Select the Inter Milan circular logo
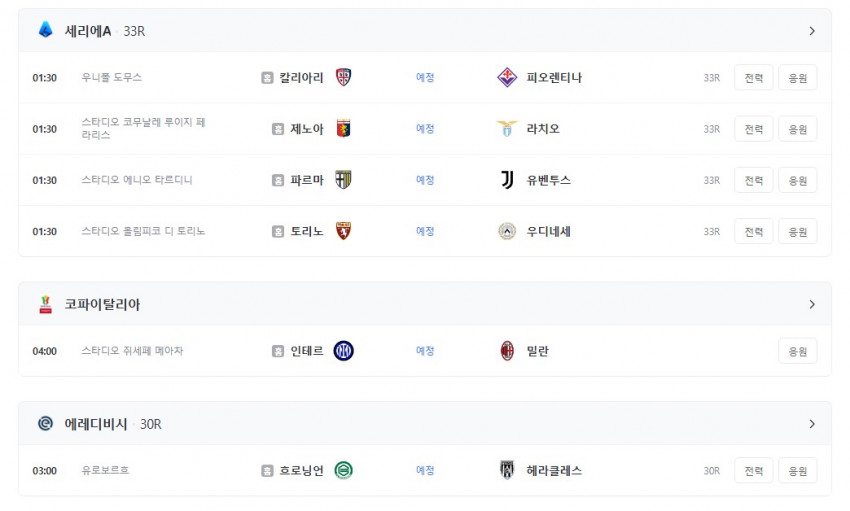The height and width of the screenshot is (511, 850). coord(343,351)
